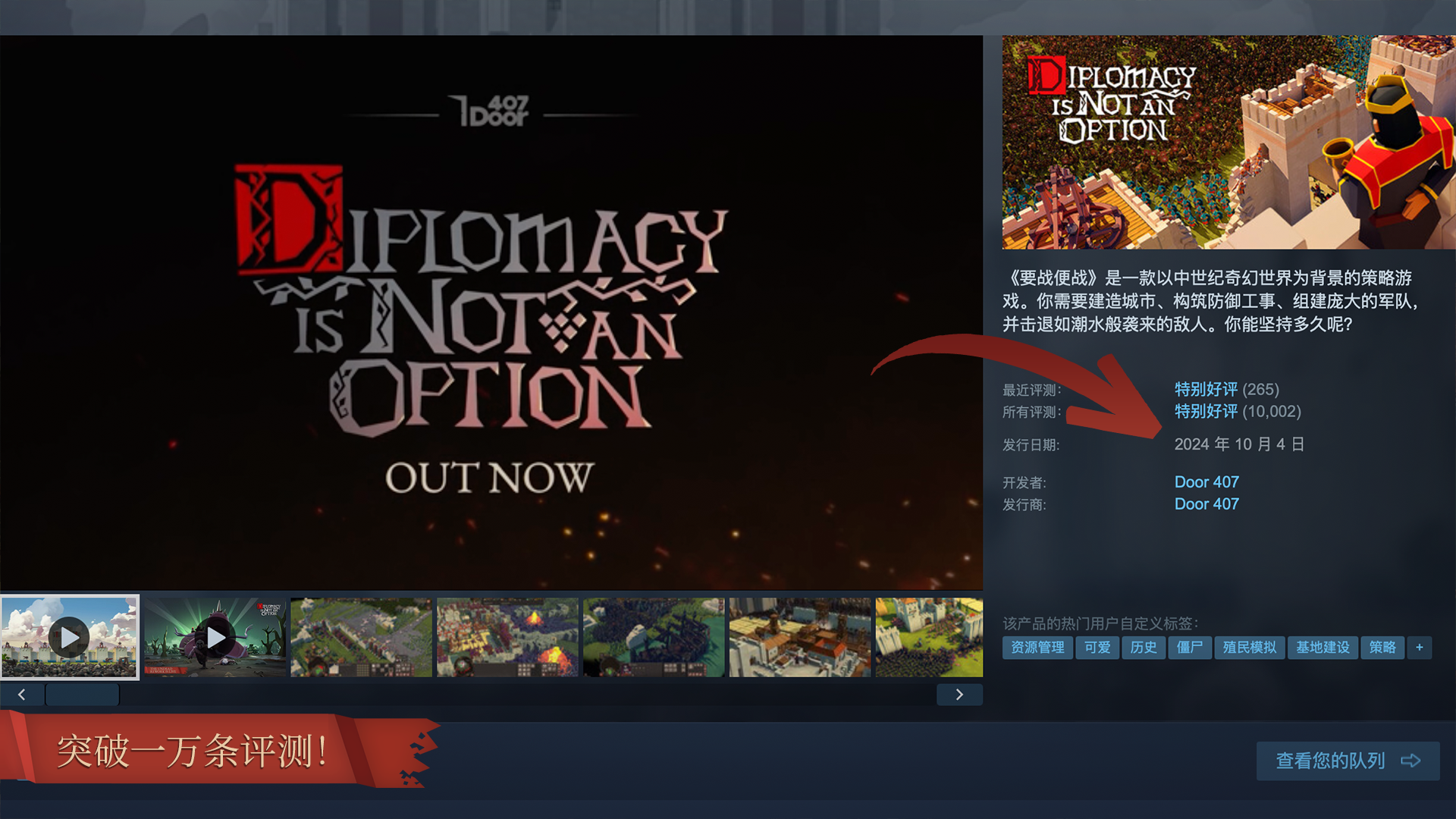1456x819 pixels.
Task: Open recent reviews 特别好评 (265) link
Action: coord(1226,389)
